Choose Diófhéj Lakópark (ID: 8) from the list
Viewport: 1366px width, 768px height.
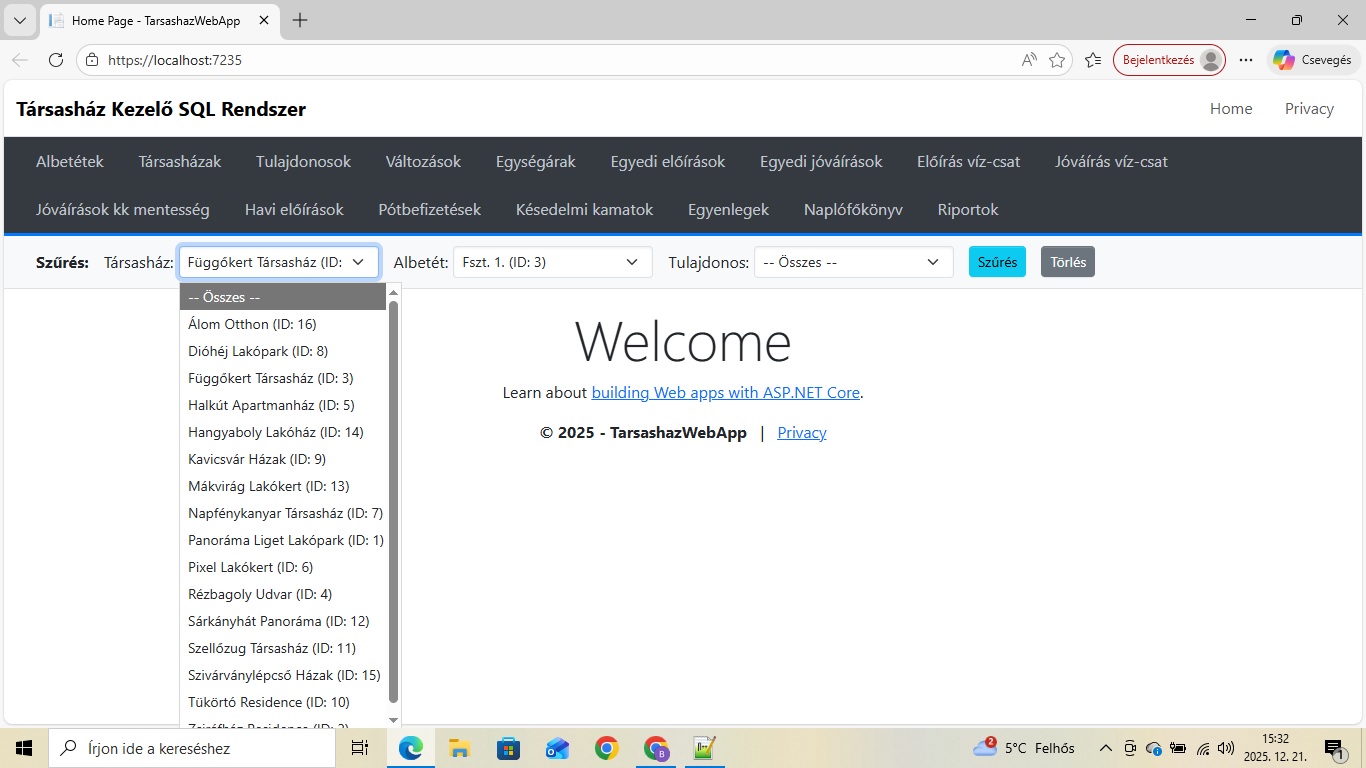[x=258, y=351]
